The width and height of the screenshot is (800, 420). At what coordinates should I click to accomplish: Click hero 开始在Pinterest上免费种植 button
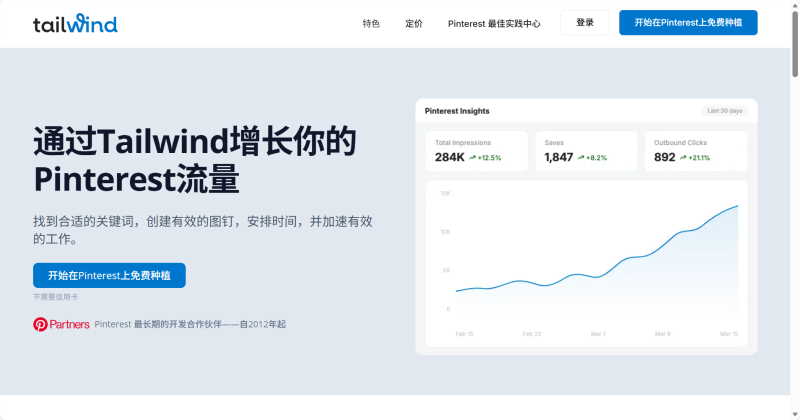point(109,276)
